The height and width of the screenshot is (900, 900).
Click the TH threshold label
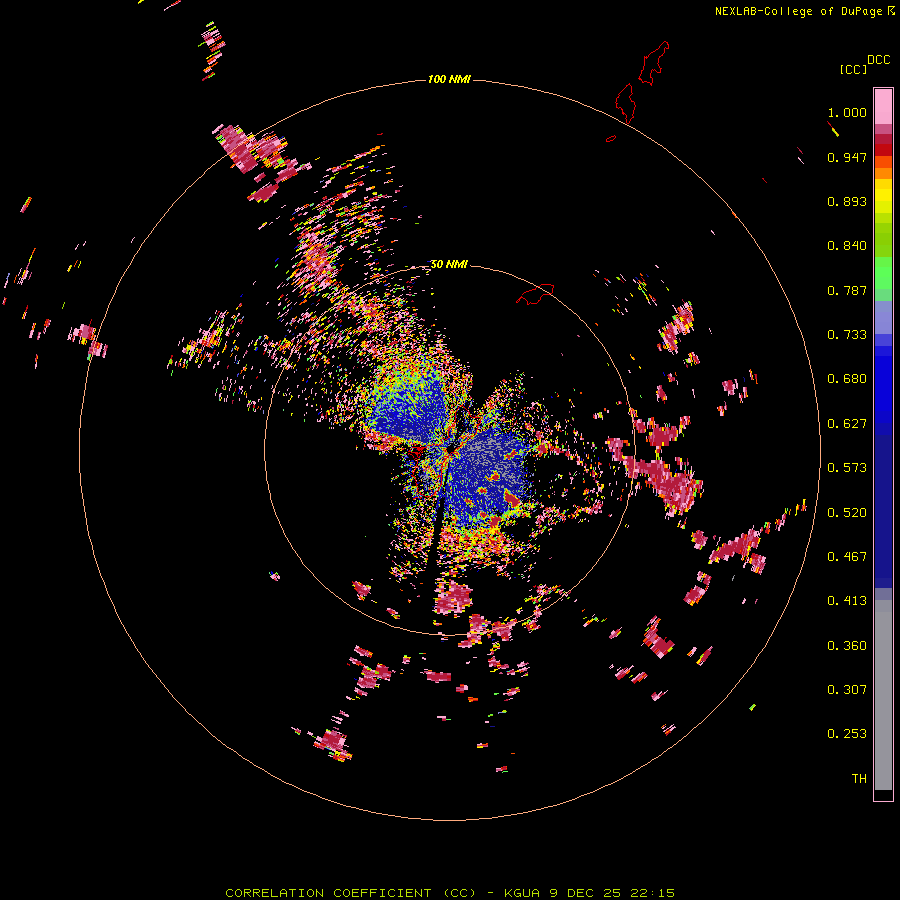coord(859,779)
